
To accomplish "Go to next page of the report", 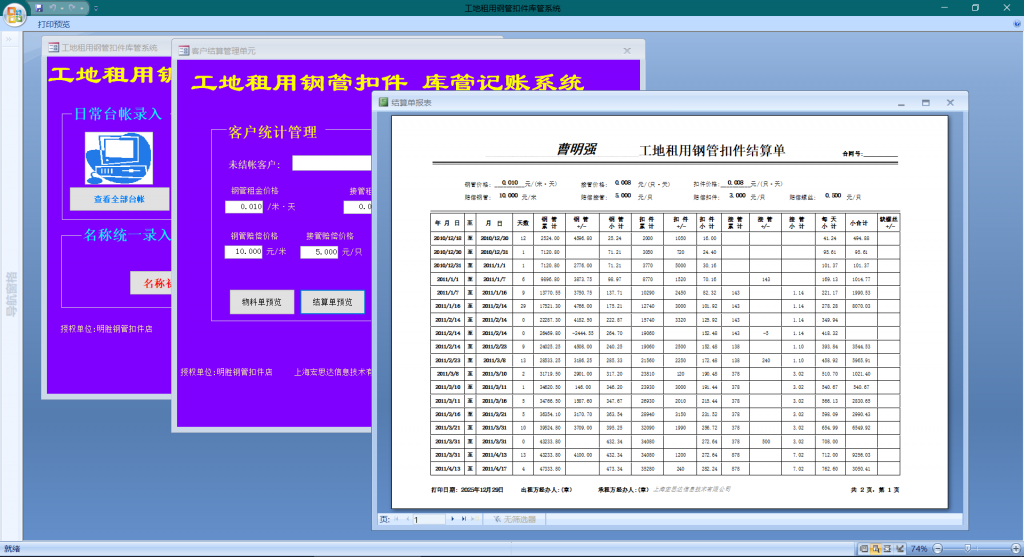I will pos(453,520).
